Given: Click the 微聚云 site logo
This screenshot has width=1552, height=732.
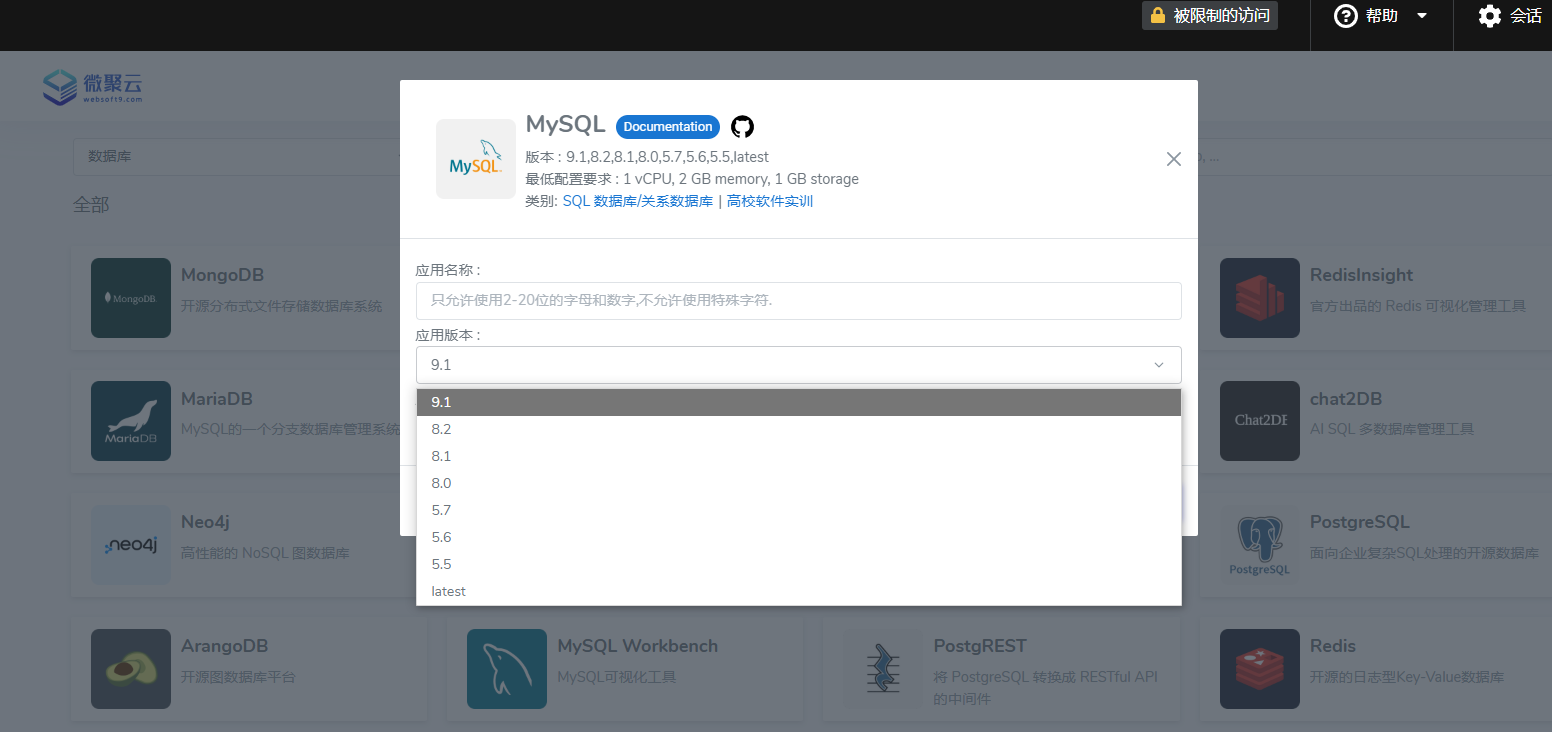Looking at the screenshot, I should pos(92,86).
